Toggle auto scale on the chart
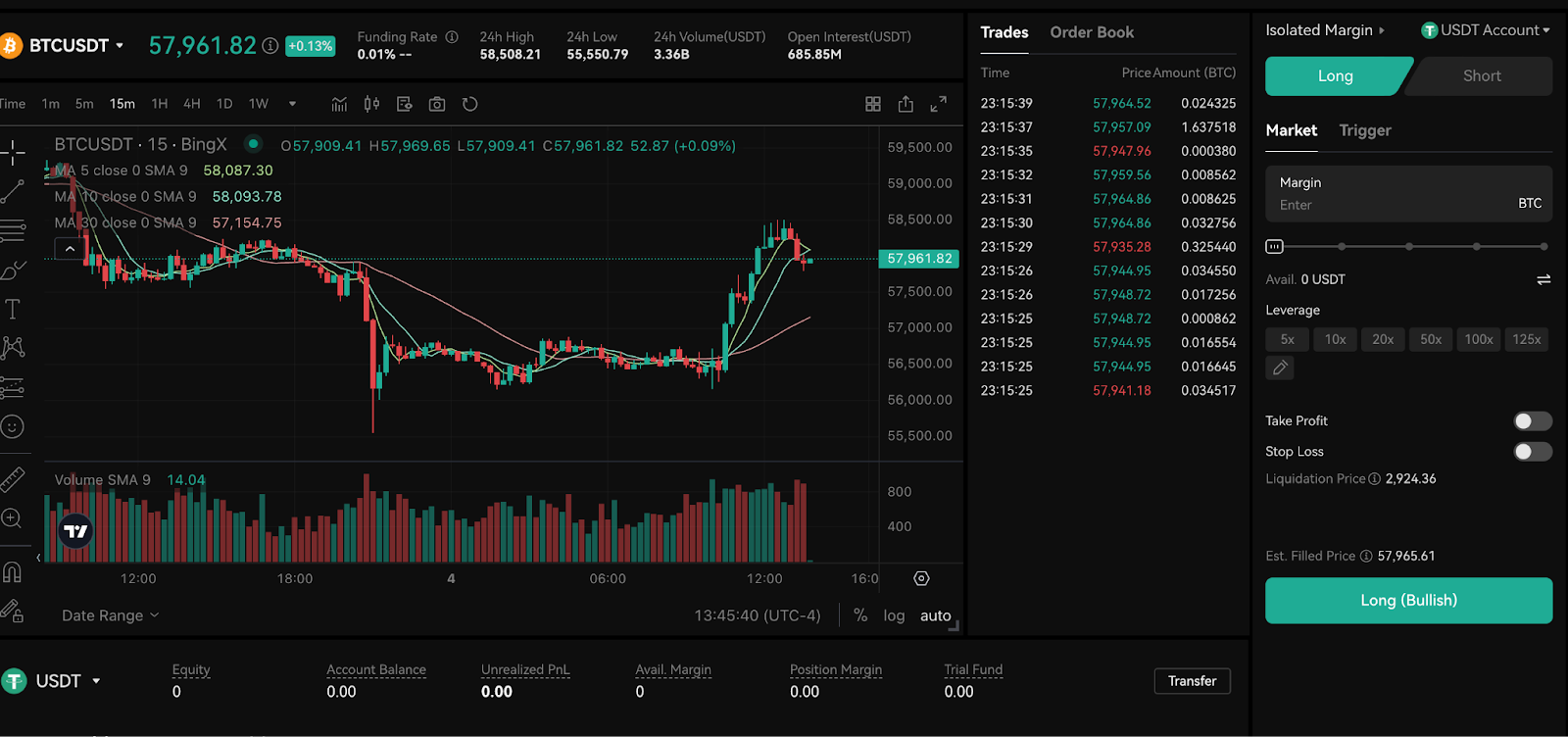 tap(935, 615)
